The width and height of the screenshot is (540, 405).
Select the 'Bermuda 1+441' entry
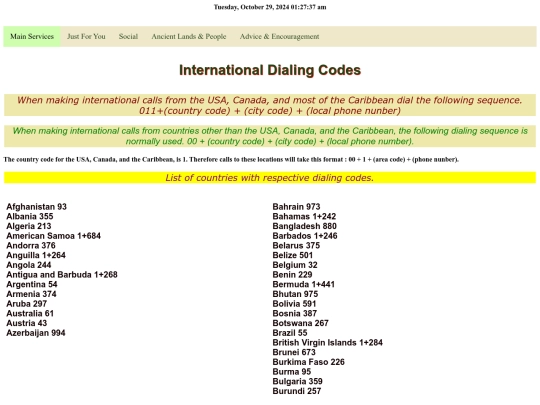[x=303, y=284]
